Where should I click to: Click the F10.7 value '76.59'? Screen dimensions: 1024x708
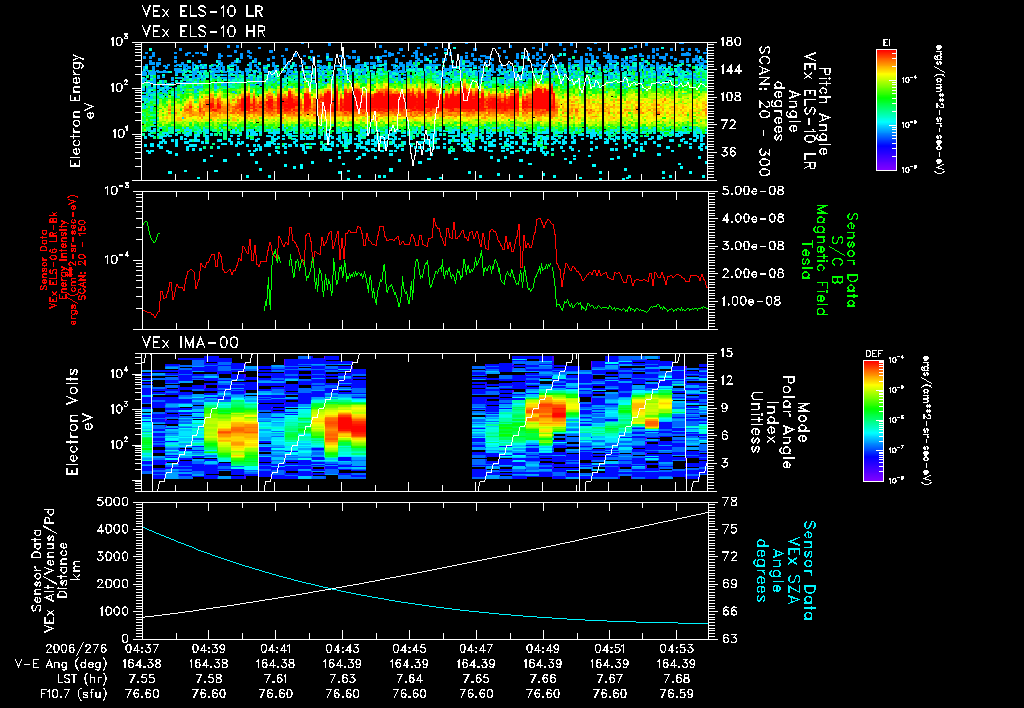pos(677,694)
